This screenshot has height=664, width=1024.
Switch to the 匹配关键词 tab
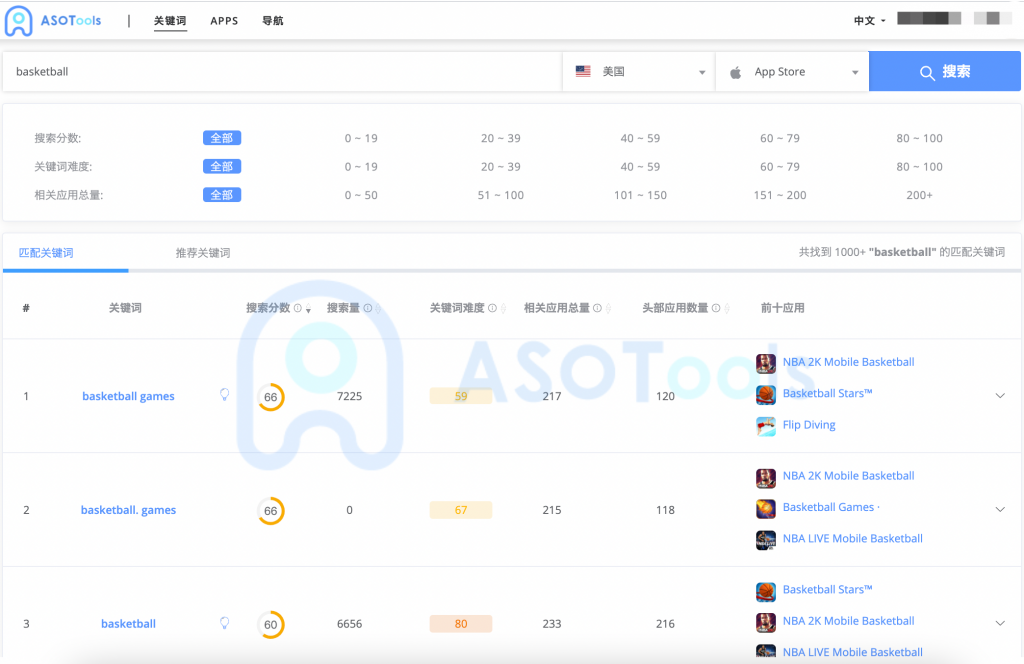[46, 253]
